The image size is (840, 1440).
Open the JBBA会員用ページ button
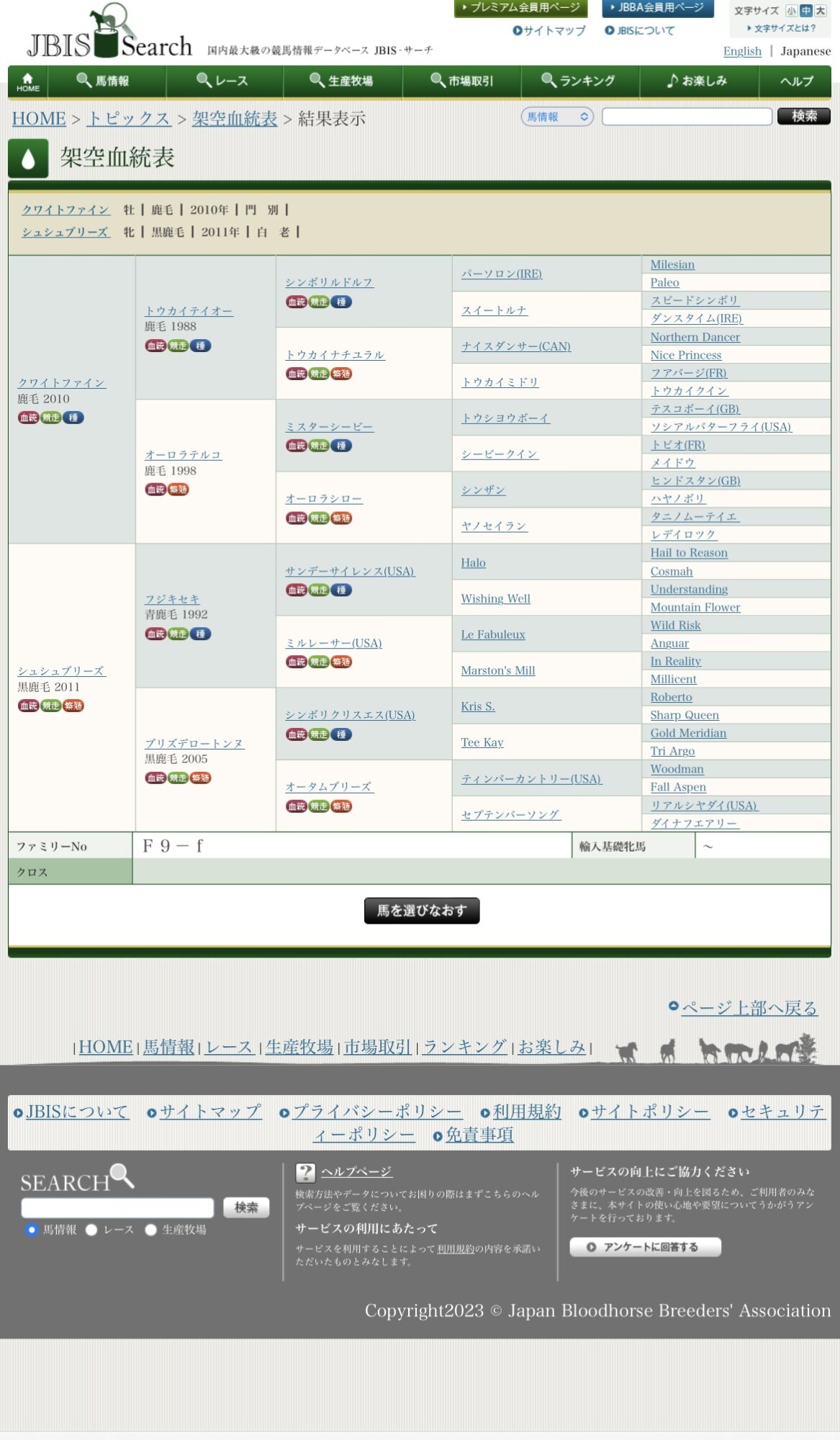658,8
